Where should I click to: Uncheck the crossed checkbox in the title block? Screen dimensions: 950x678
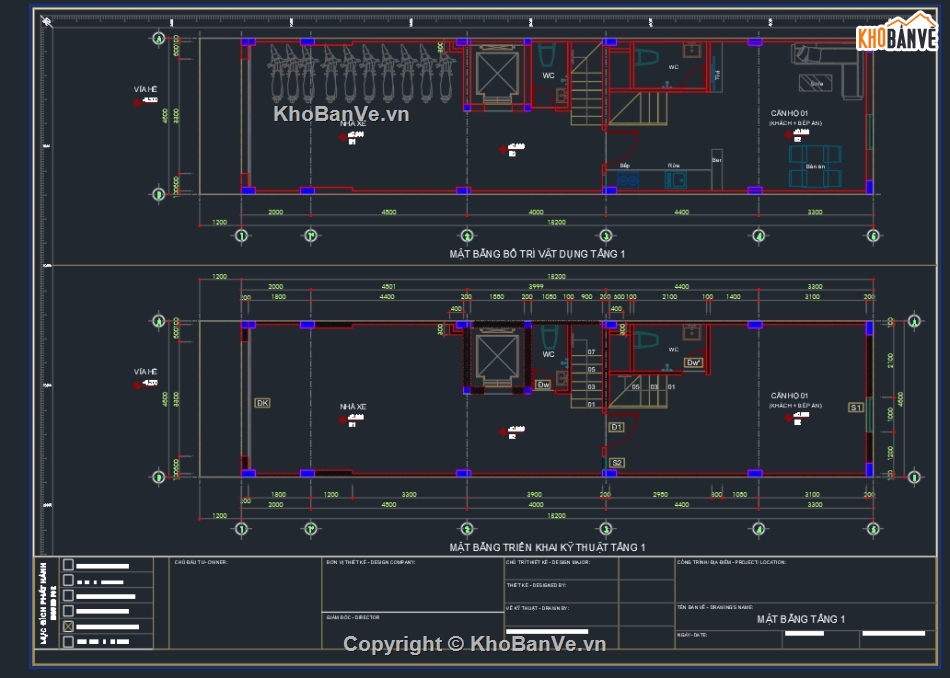[x=68, y=626]
